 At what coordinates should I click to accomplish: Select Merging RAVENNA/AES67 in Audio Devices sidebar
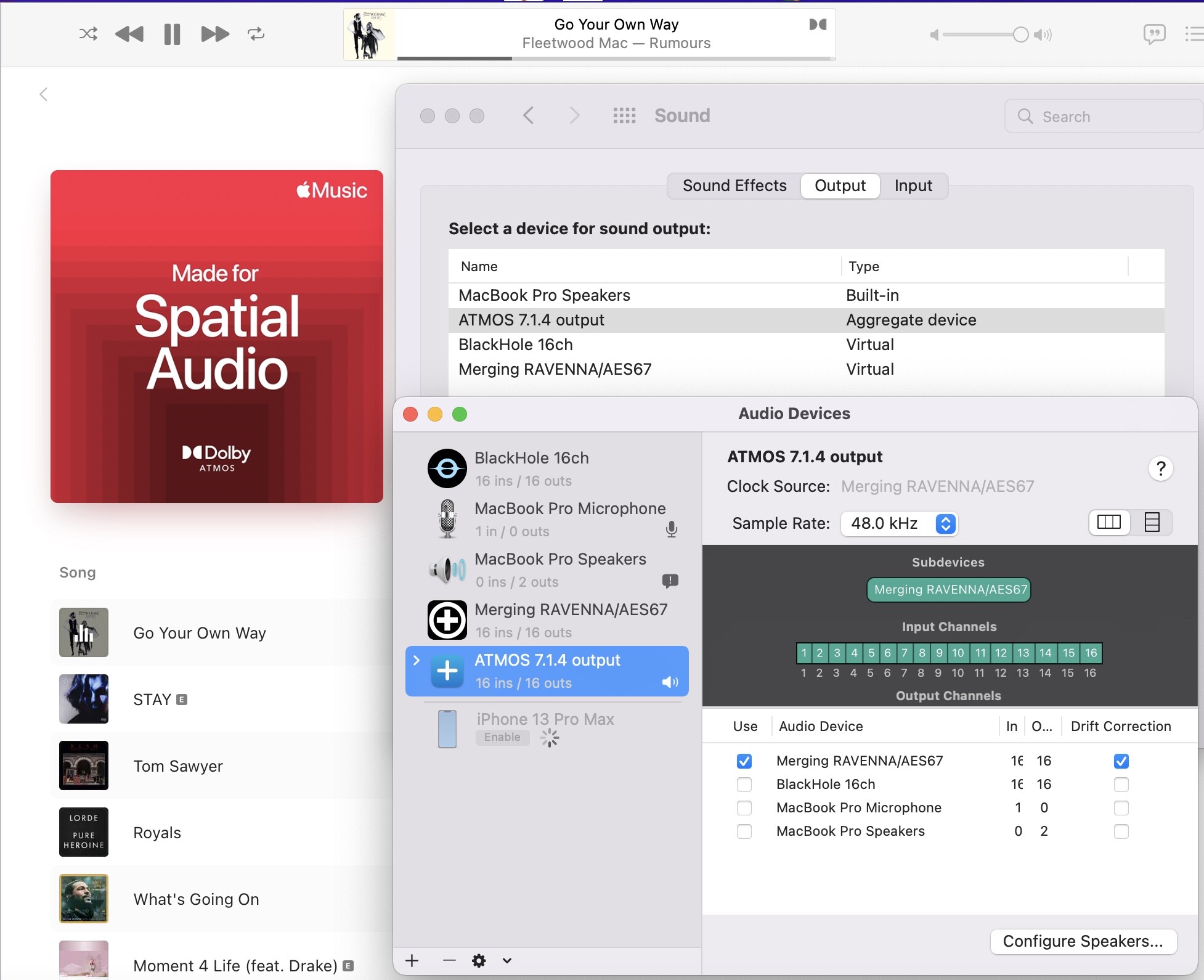pos(547,620)
